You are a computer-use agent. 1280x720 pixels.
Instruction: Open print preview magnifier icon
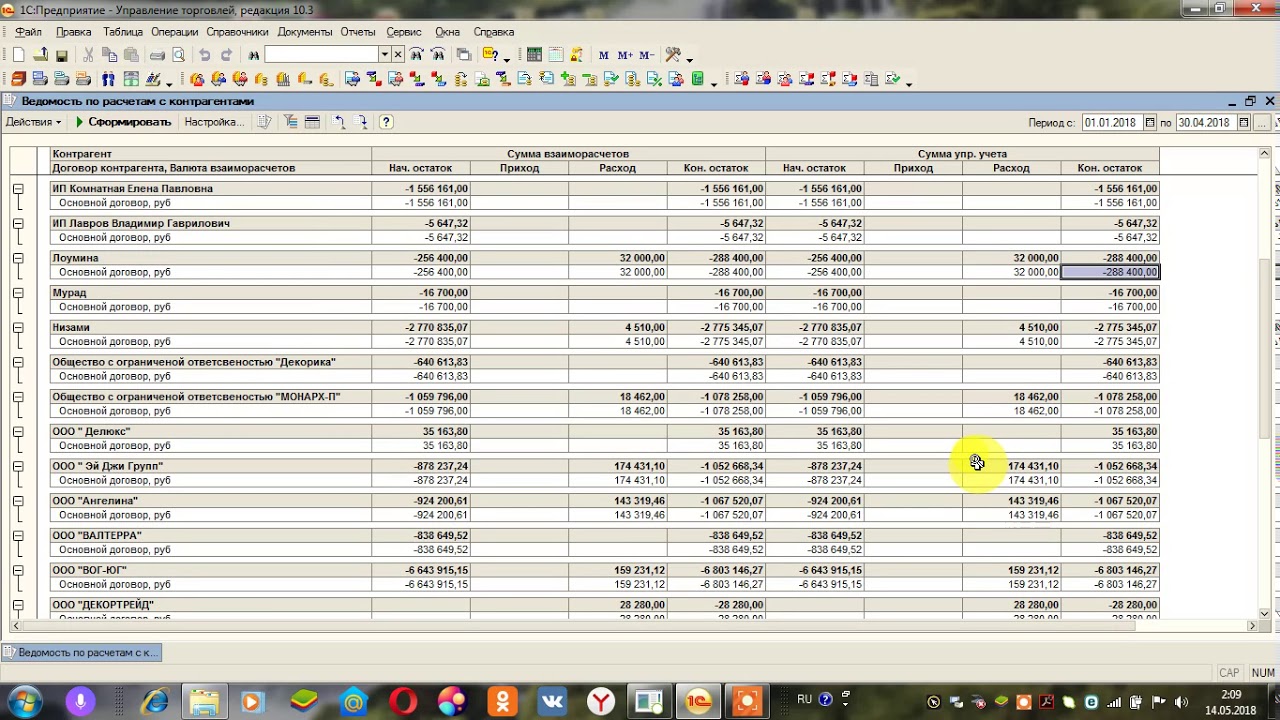point(178,55)
